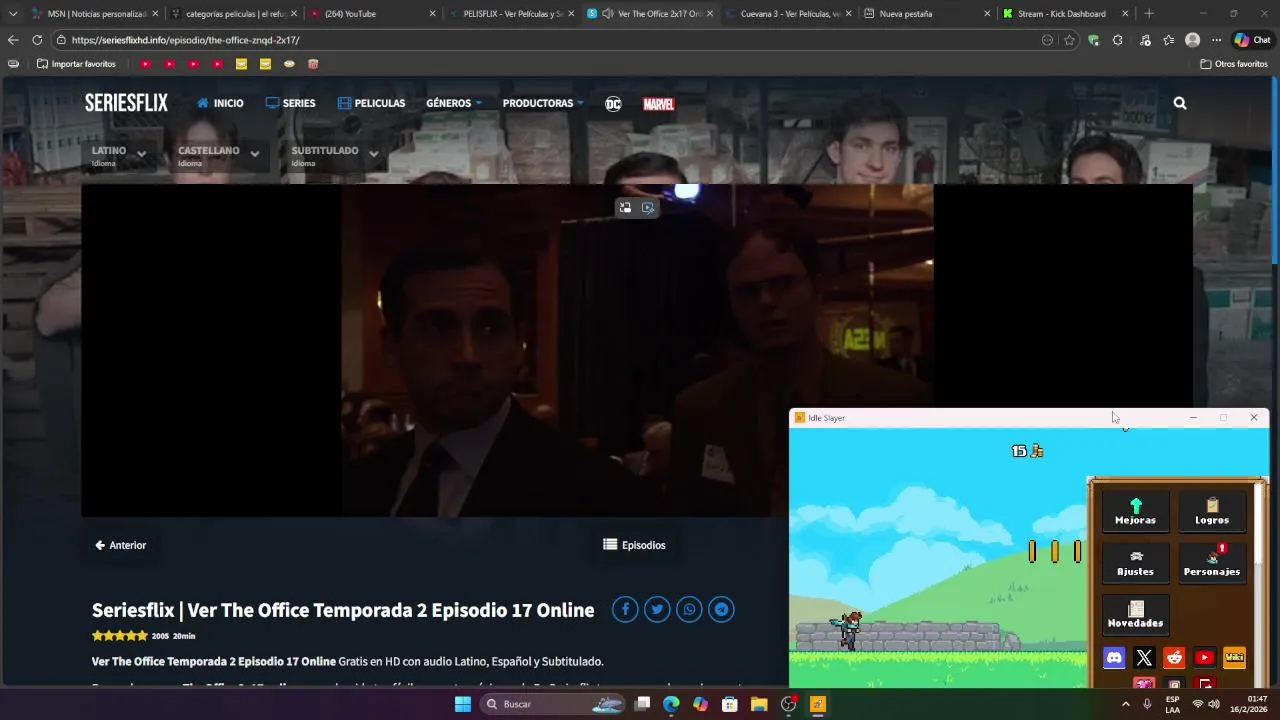Mute the The Office tab audio
This screenshot has height=720, width=1280.
607,14
